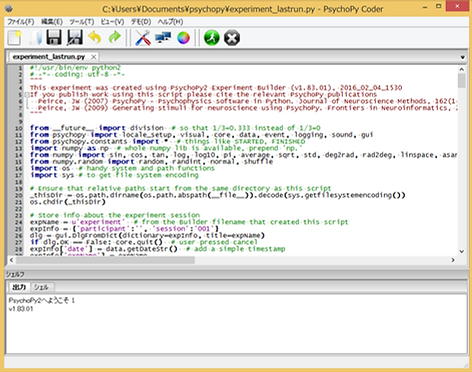Click PsychoPy app icon in title bar
The height and width of the screenshot is (372, 472).
9,8
